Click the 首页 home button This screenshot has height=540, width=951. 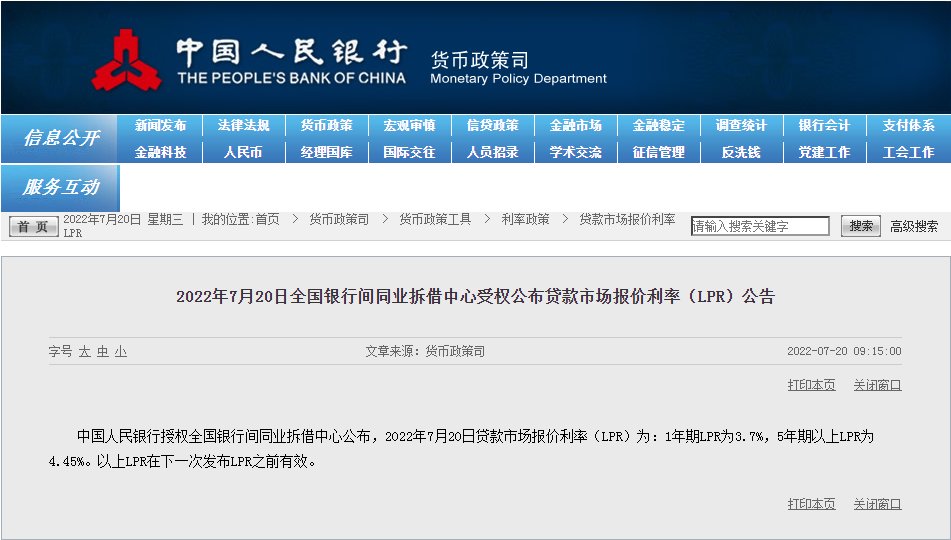point(33,227)
